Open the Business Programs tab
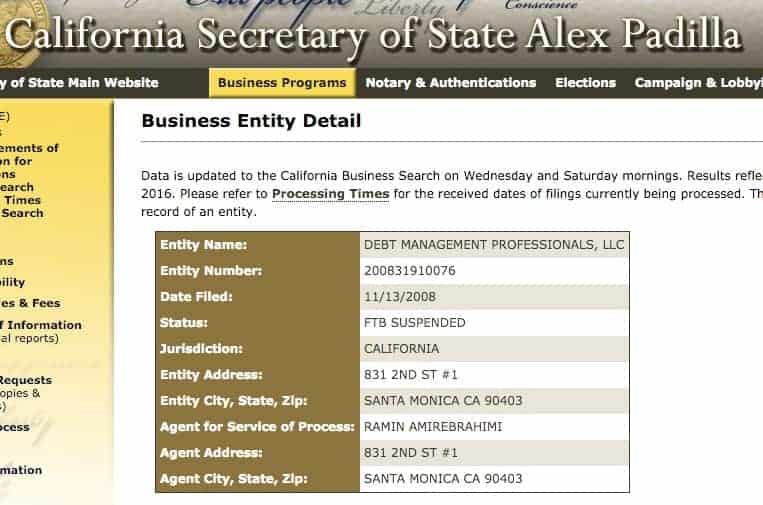This screenshot has width=763, height=505. coord(282,83)
